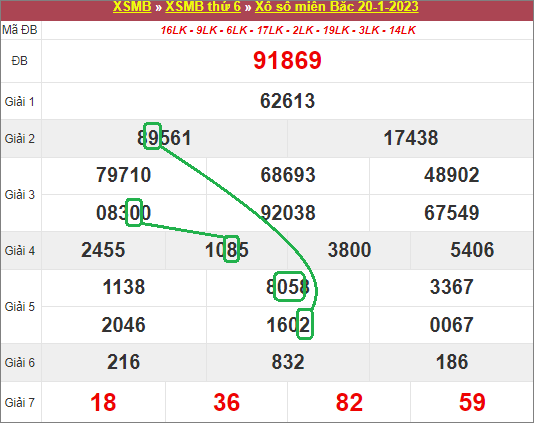Select the Giải 5 number 3367
This screenshot has height=423, width=534.
452,287
